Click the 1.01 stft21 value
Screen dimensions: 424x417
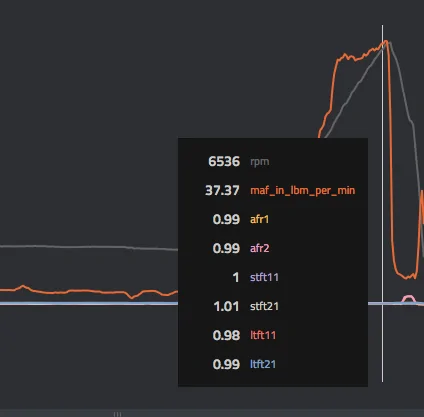[x=226, y=306]
